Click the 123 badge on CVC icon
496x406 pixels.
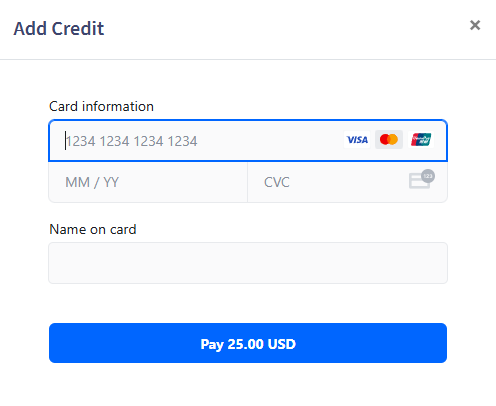pos(428,176)
